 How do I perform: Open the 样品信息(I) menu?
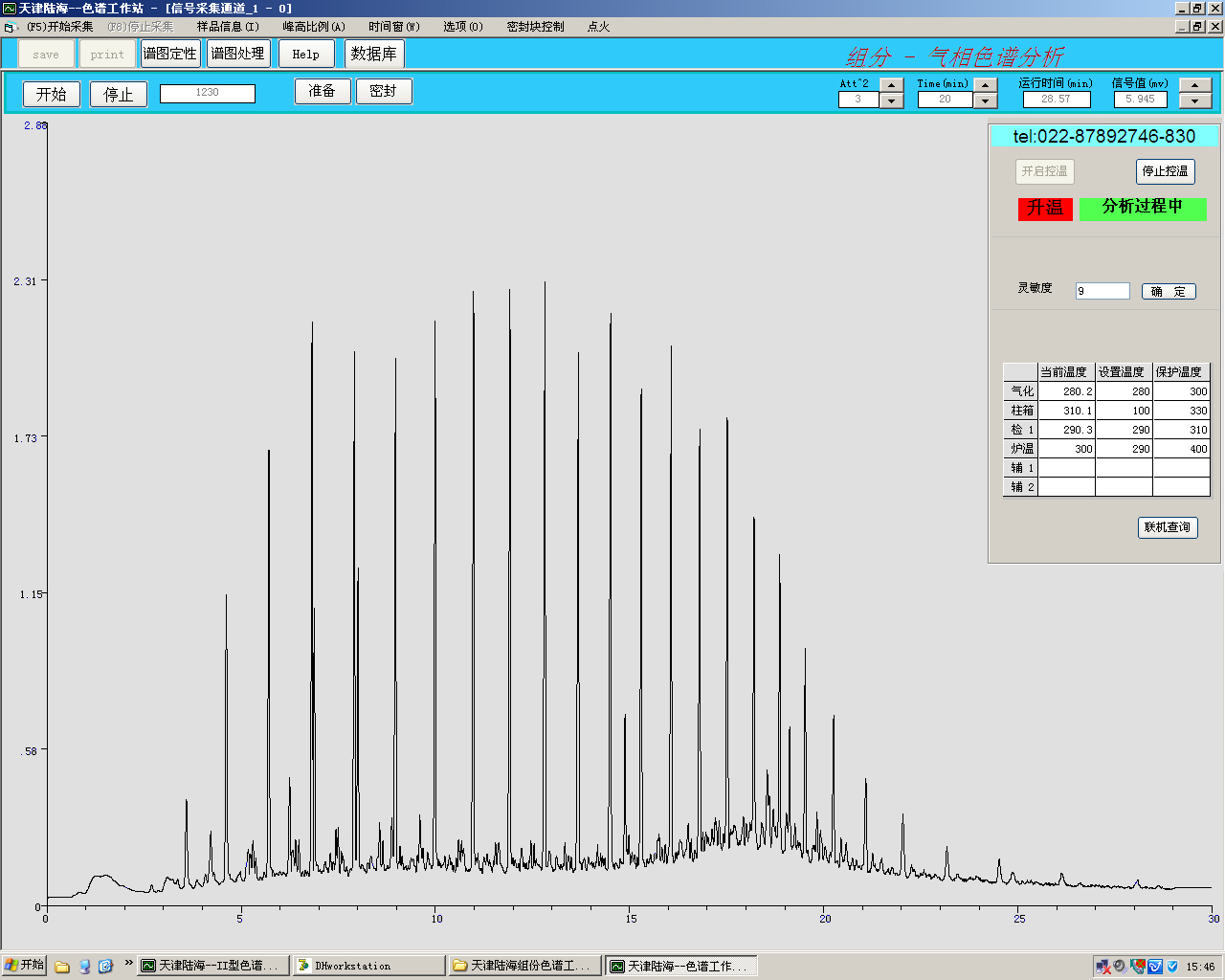[x=228, y=27]
